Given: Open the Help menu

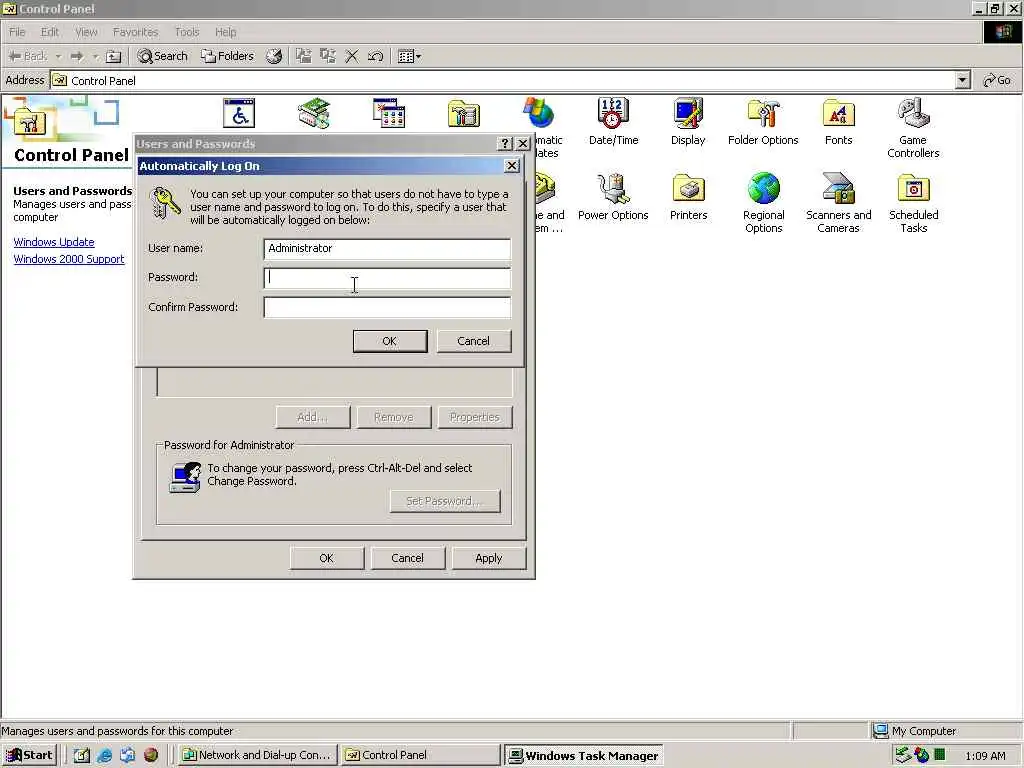Looking at the screenshot, I should (226, 32).
